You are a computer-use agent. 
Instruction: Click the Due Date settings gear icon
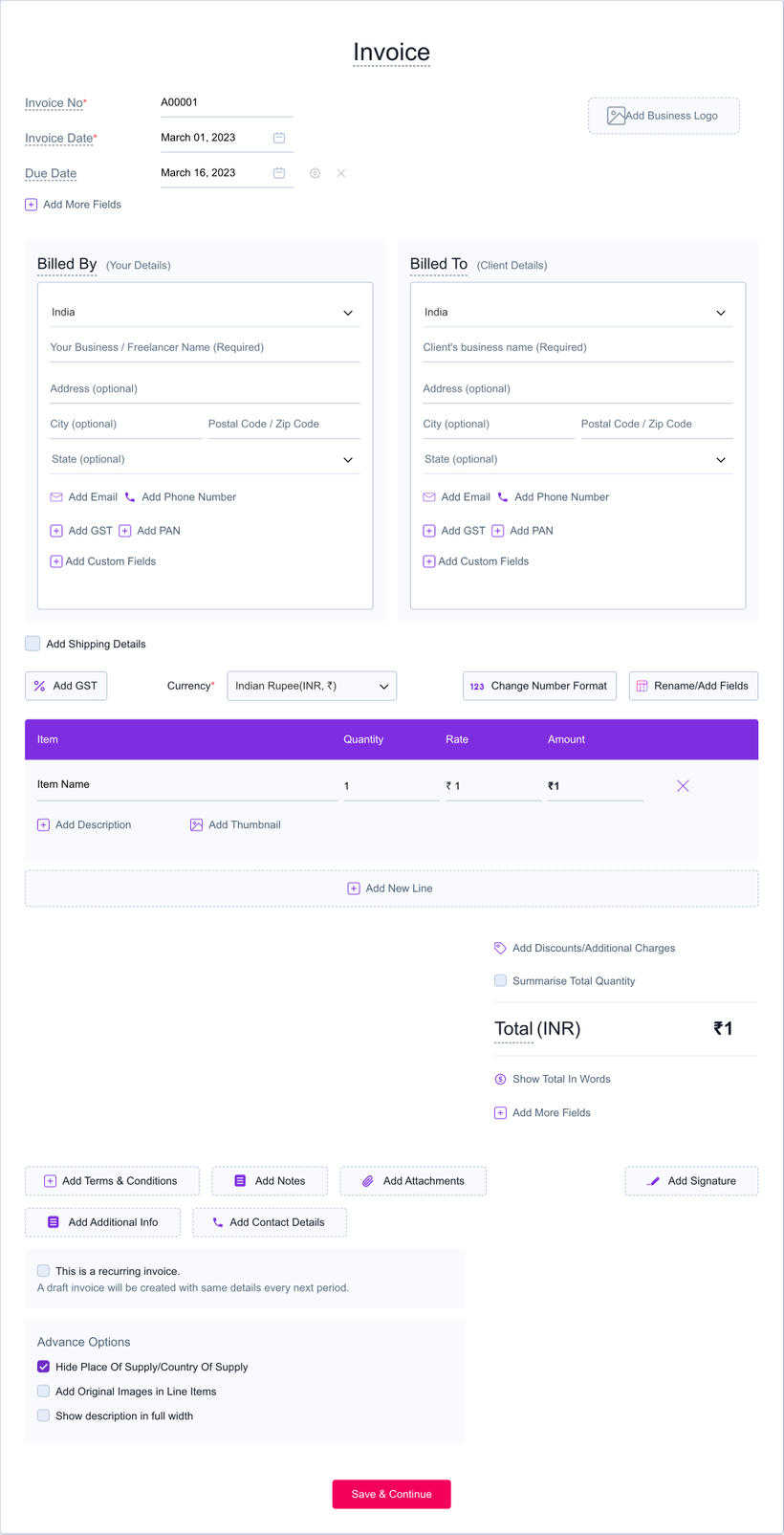(x=315, y=173)
